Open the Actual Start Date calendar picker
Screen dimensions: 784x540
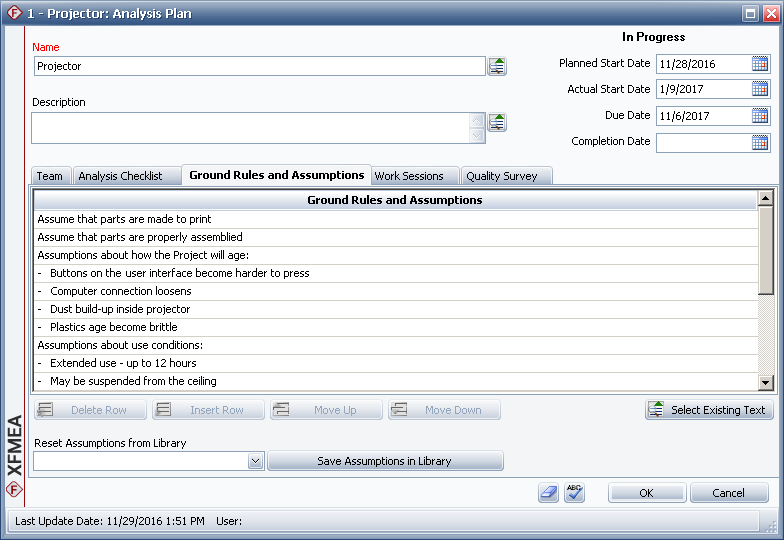click(x=760, y=89)
